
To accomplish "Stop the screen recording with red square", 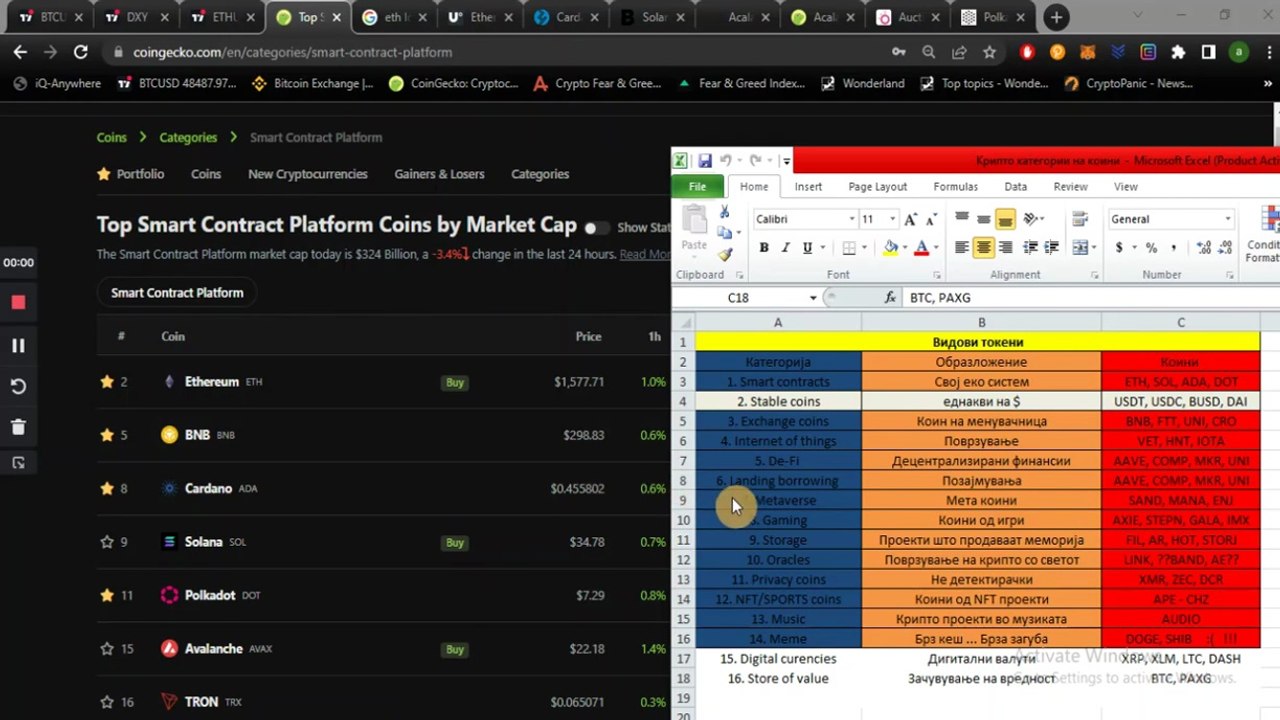I will pos(18,302).
